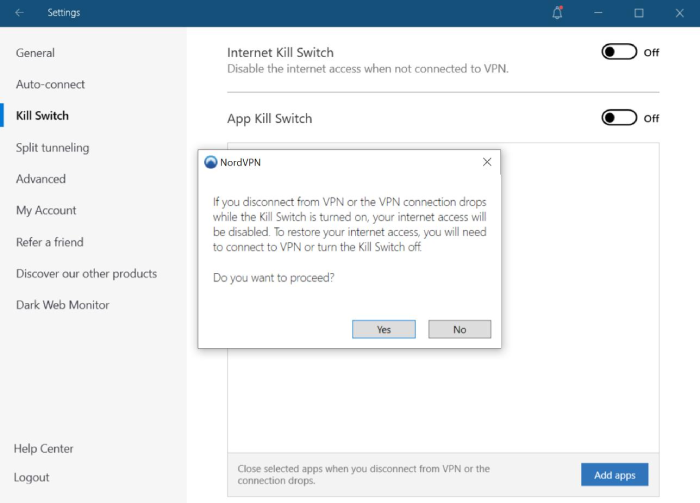Image resolution: width=700 pixels, height=503 pixels.
Task: Select the Kill Switch section
Action: [x=42, y=116]
